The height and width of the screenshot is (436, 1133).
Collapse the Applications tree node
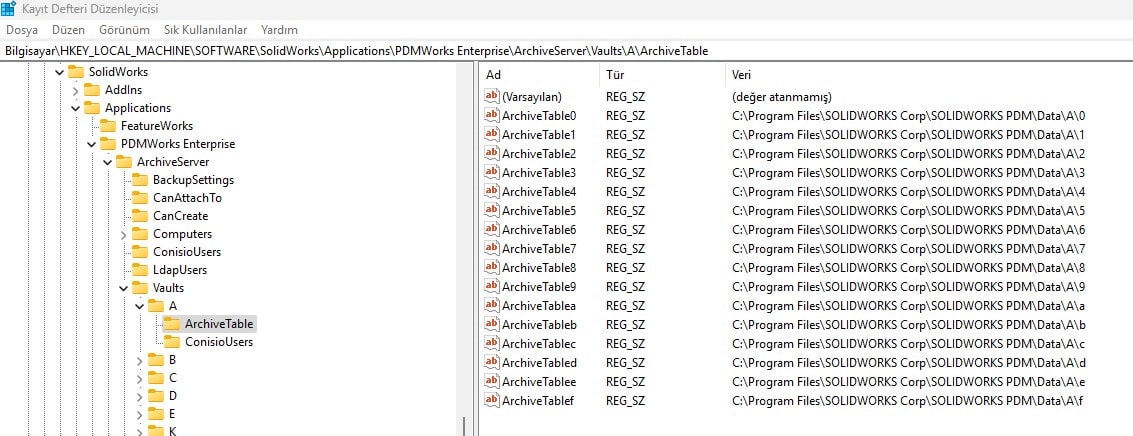coord(76,108)
